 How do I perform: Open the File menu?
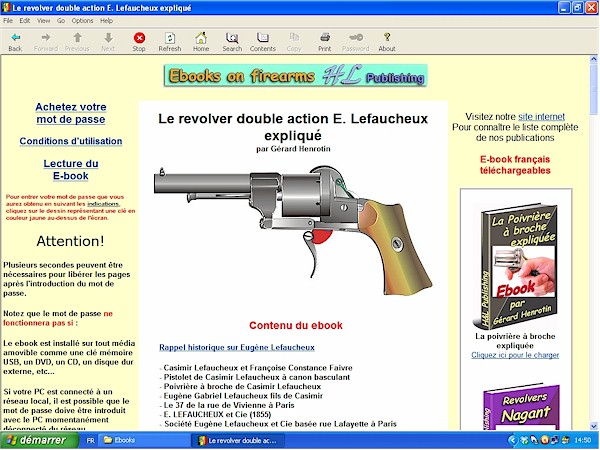(8, 21)
